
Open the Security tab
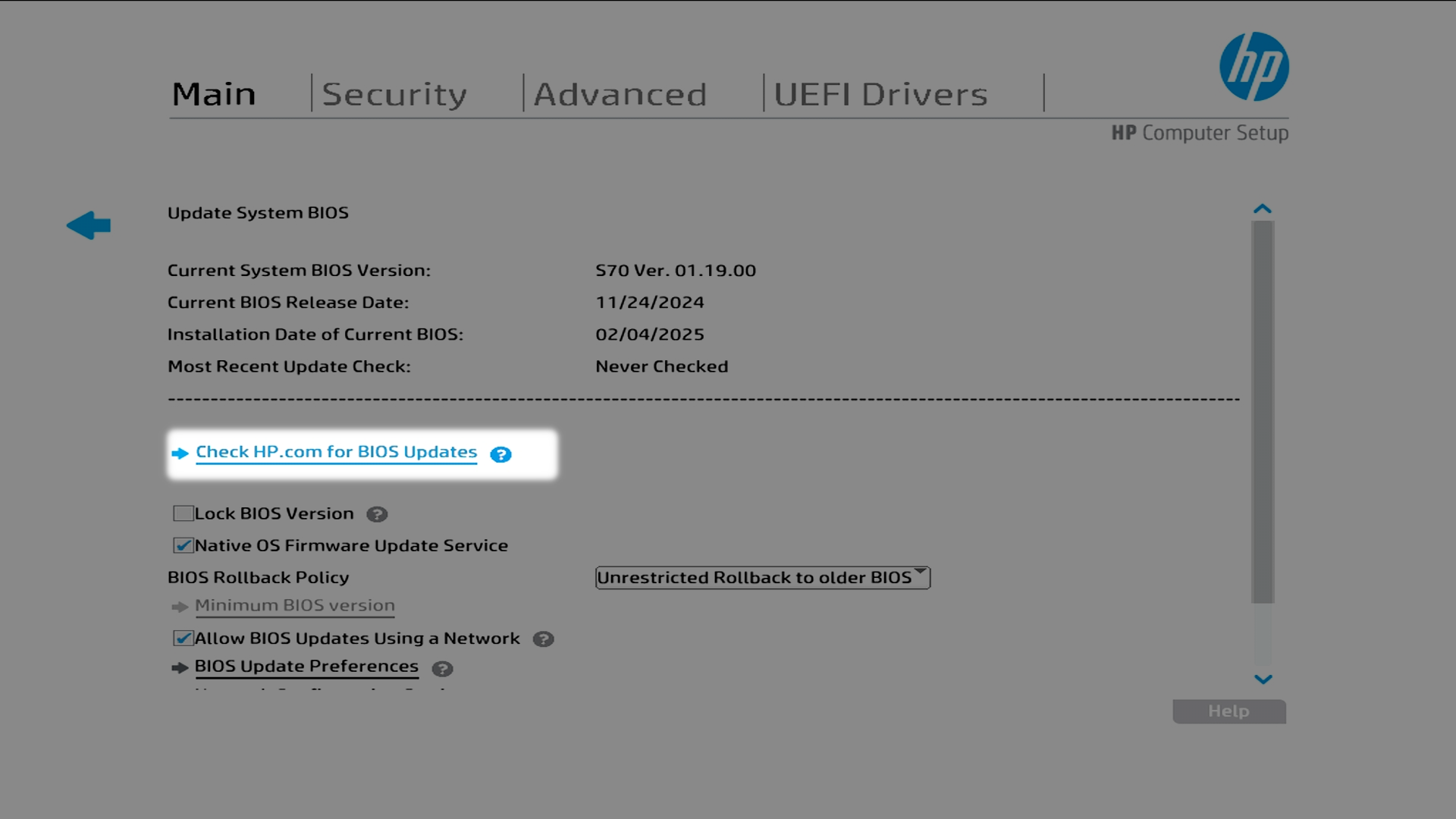(x=394, y=94)
